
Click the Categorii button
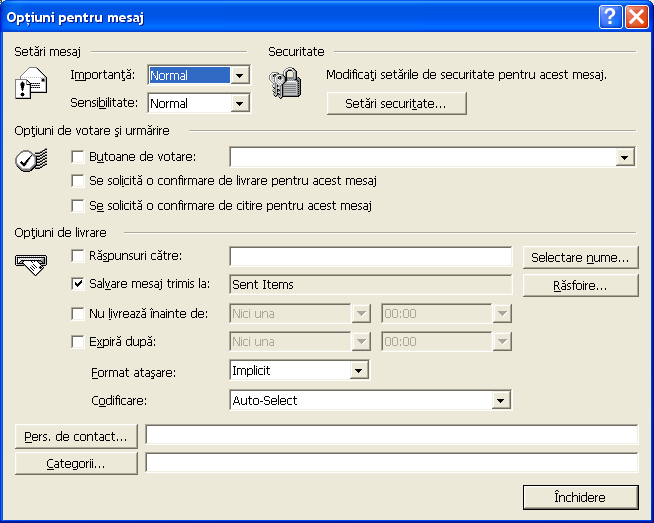(x=76, y=464)
